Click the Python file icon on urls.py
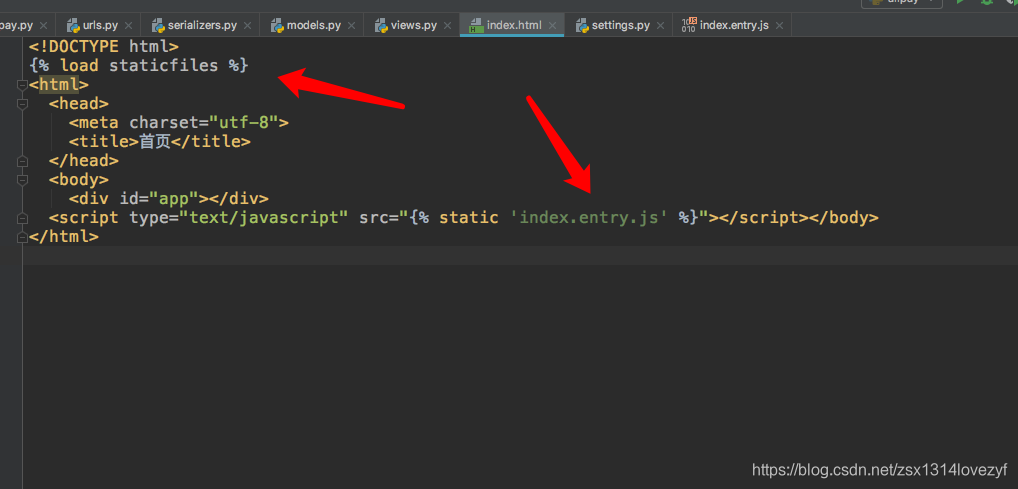The width and height of the screenshot is (1018, 489). click(x=73, y=26)
